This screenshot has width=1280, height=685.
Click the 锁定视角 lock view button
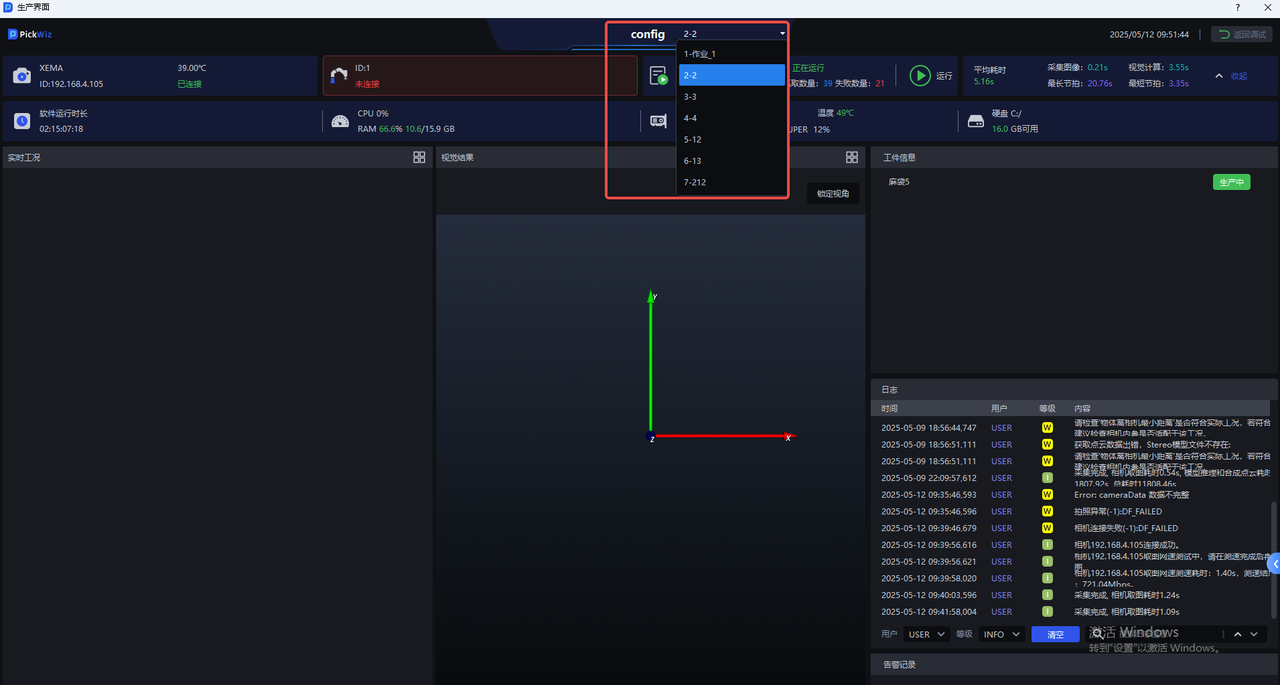(x=832, y=194)
